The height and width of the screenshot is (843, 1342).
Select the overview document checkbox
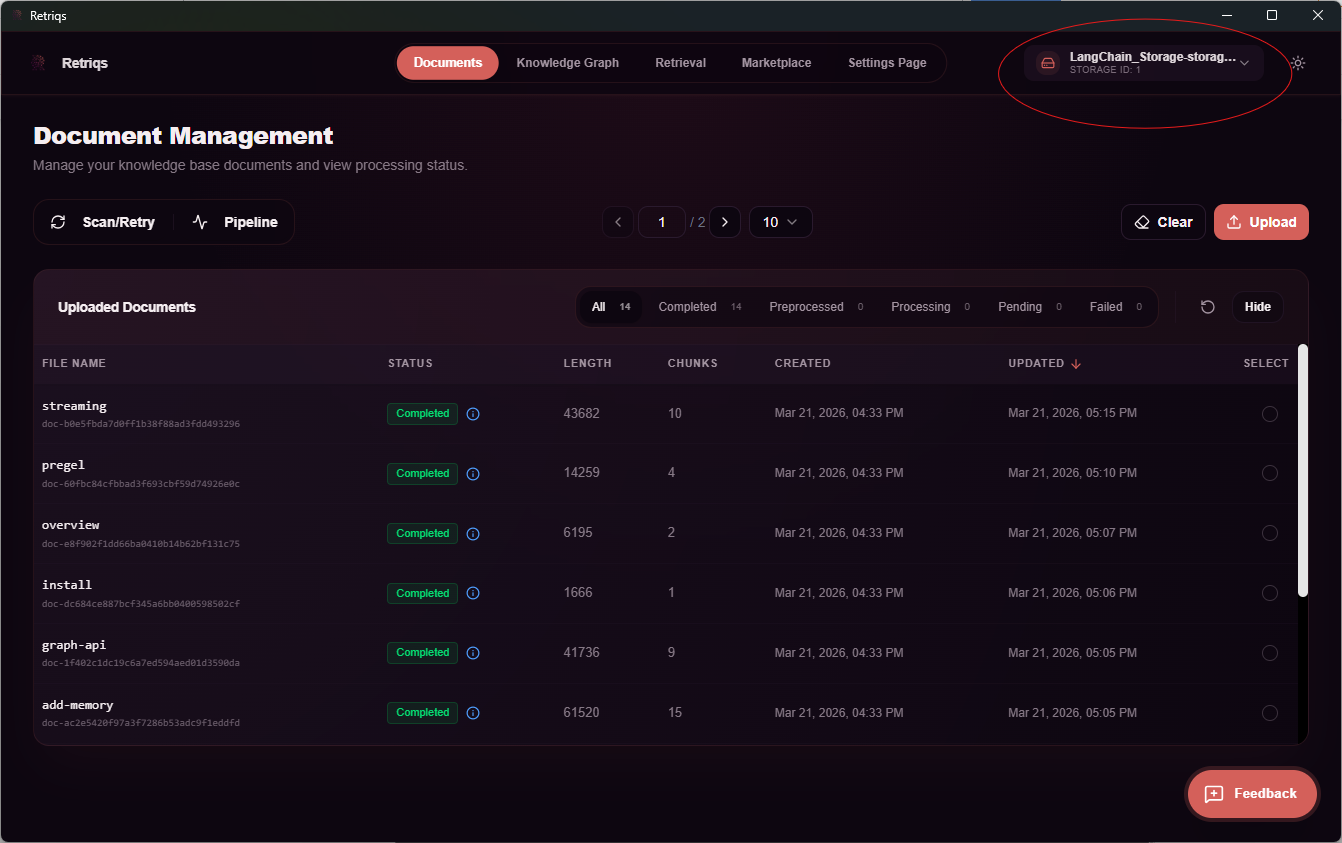point(1269,533)
